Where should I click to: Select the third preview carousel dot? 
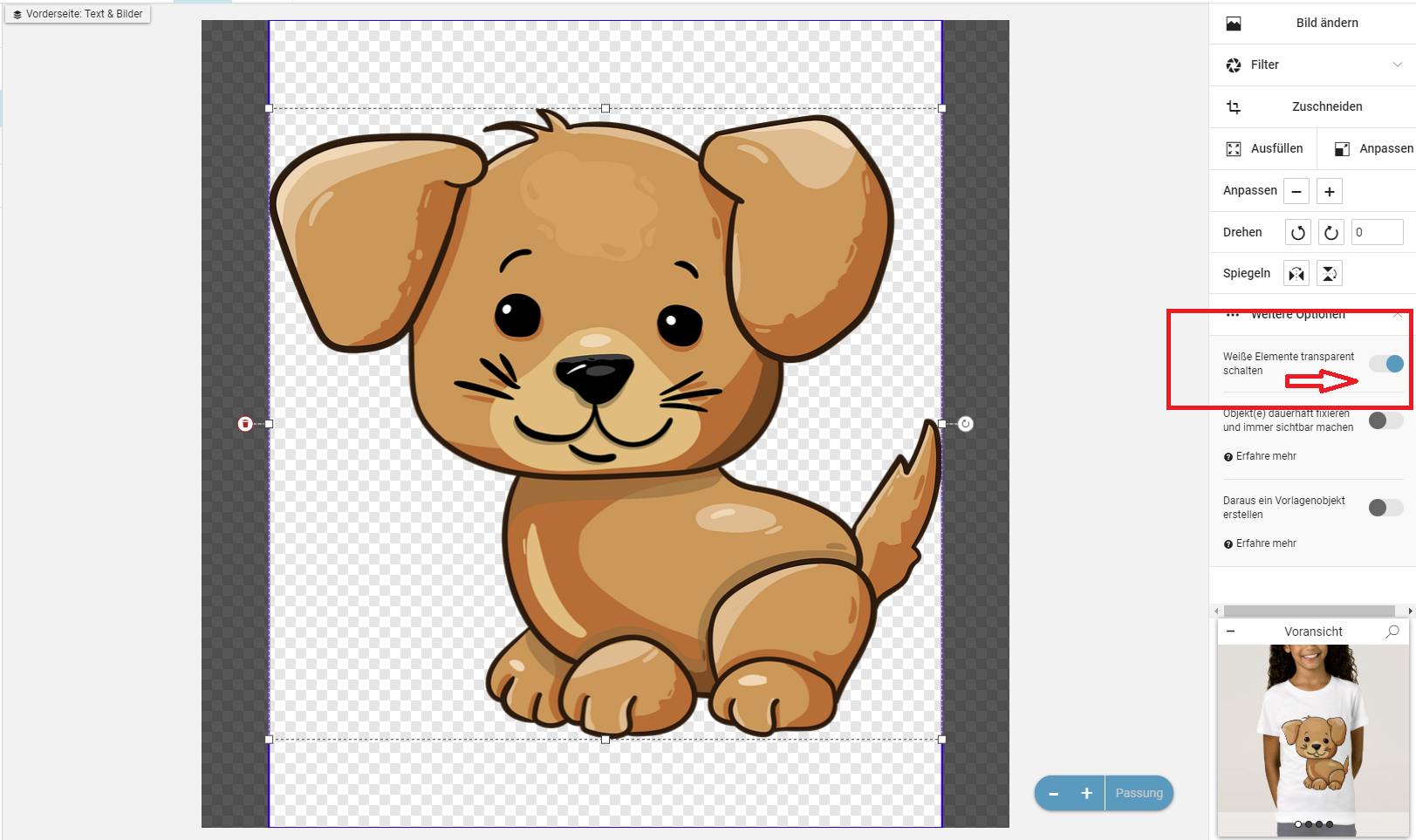[1319, 824]
